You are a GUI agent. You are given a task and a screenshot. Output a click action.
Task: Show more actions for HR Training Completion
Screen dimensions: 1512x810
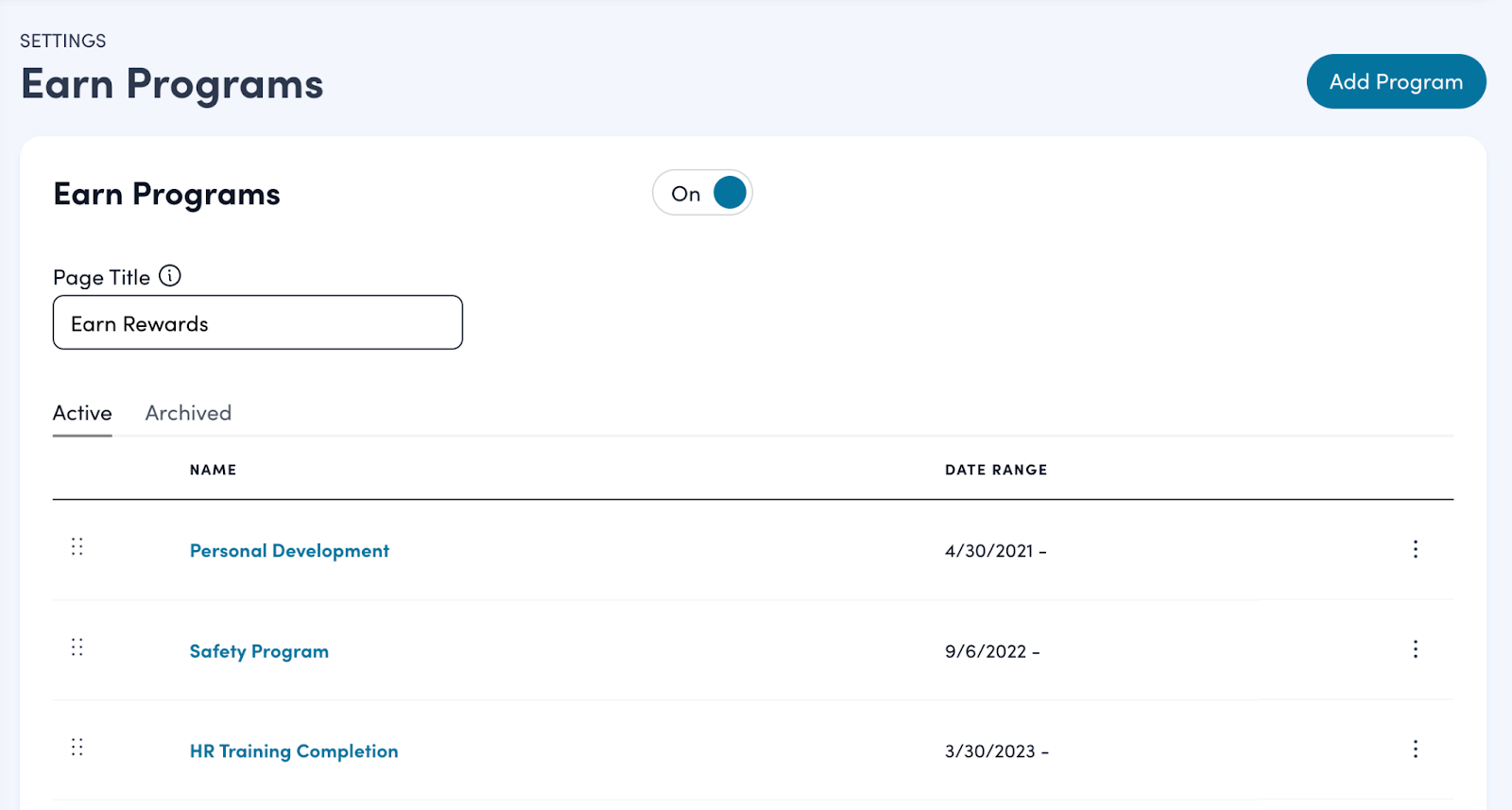pos(1415,750)
